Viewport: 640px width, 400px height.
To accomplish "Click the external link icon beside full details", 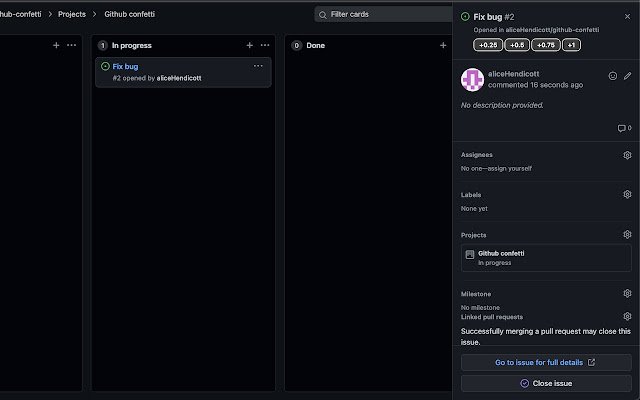I will tap(591, 362).
